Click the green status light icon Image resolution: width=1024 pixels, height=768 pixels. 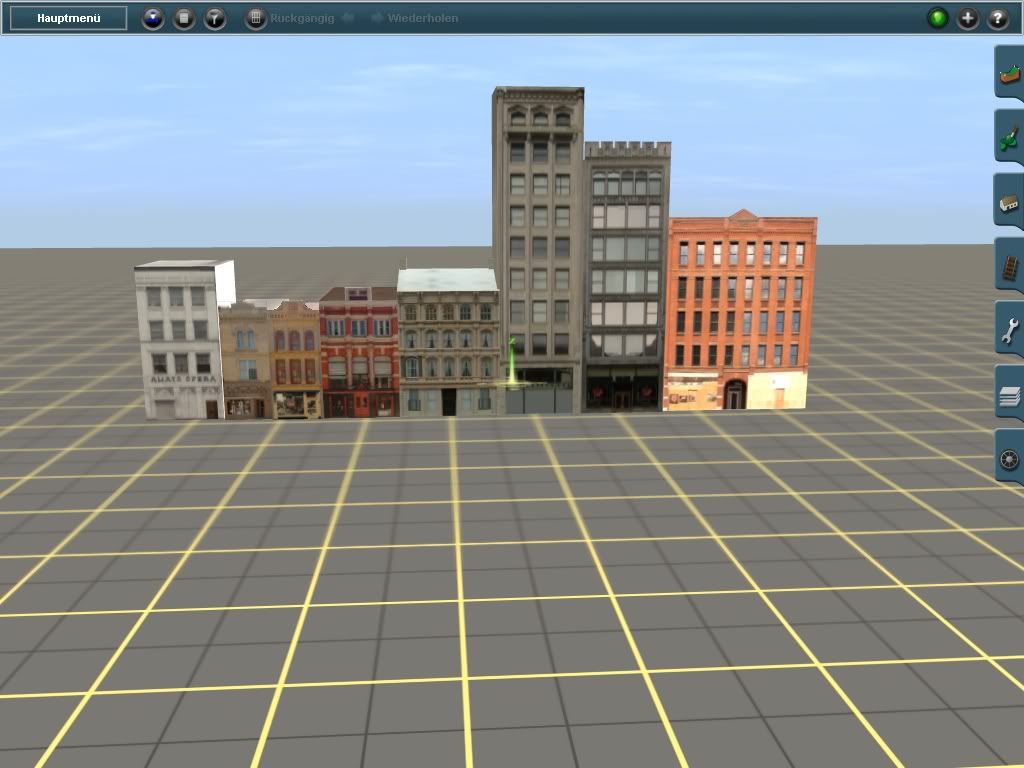tap(938, 18)
